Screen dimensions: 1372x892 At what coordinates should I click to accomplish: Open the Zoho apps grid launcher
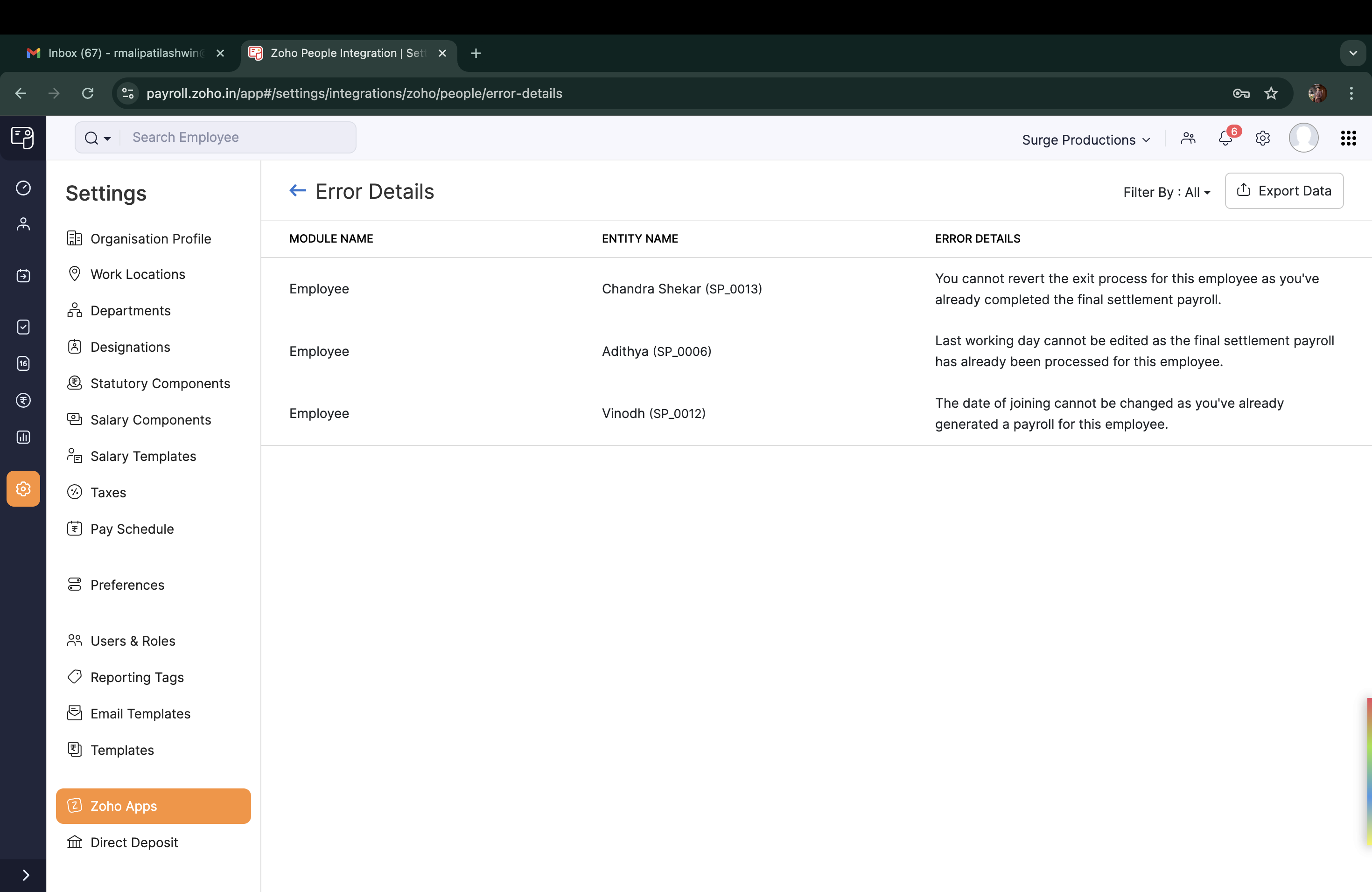point(1348,138)
